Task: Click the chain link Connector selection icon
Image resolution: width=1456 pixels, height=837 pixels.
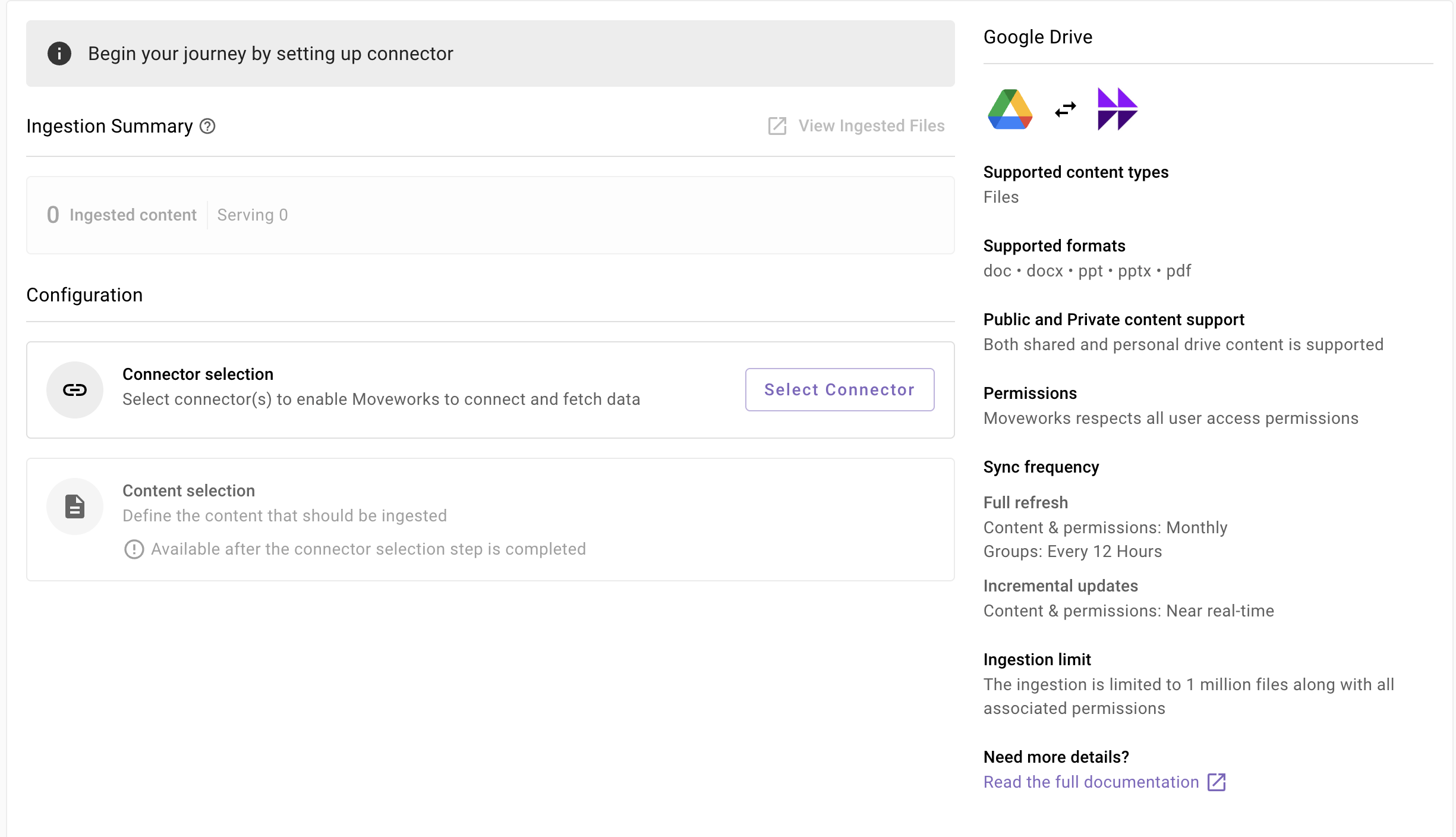Action: pos(75,390)
